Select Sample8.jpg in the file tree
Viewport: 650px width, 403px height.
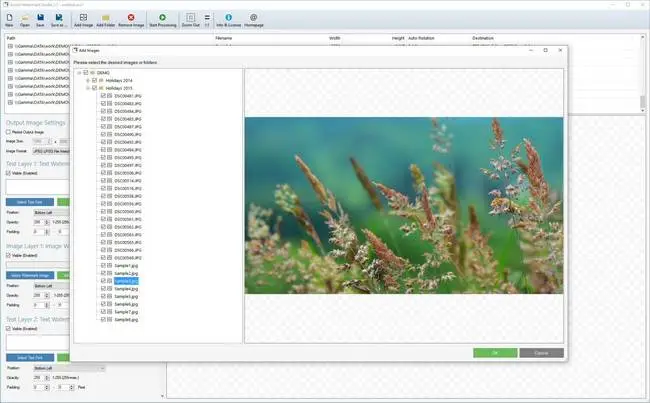pyautogui.click(x=124, y=319)
